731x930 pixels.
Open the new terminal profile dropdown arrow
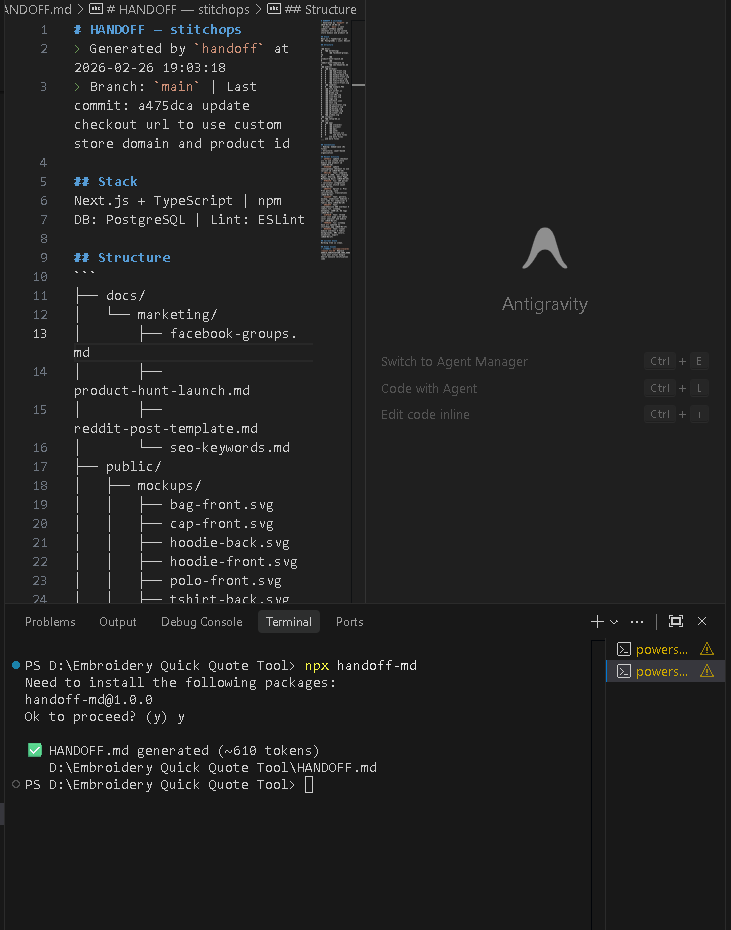[614, 622]
